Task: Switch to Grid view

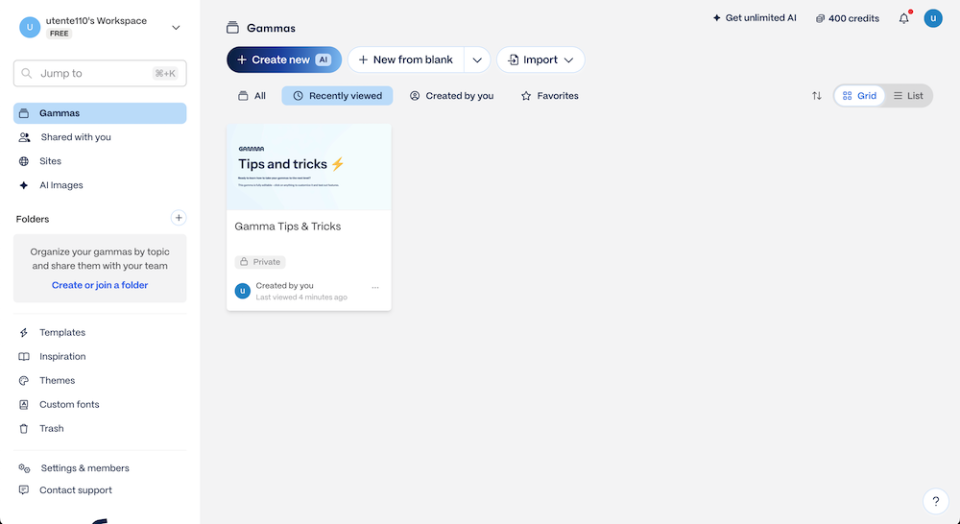Action: point(859,96)
